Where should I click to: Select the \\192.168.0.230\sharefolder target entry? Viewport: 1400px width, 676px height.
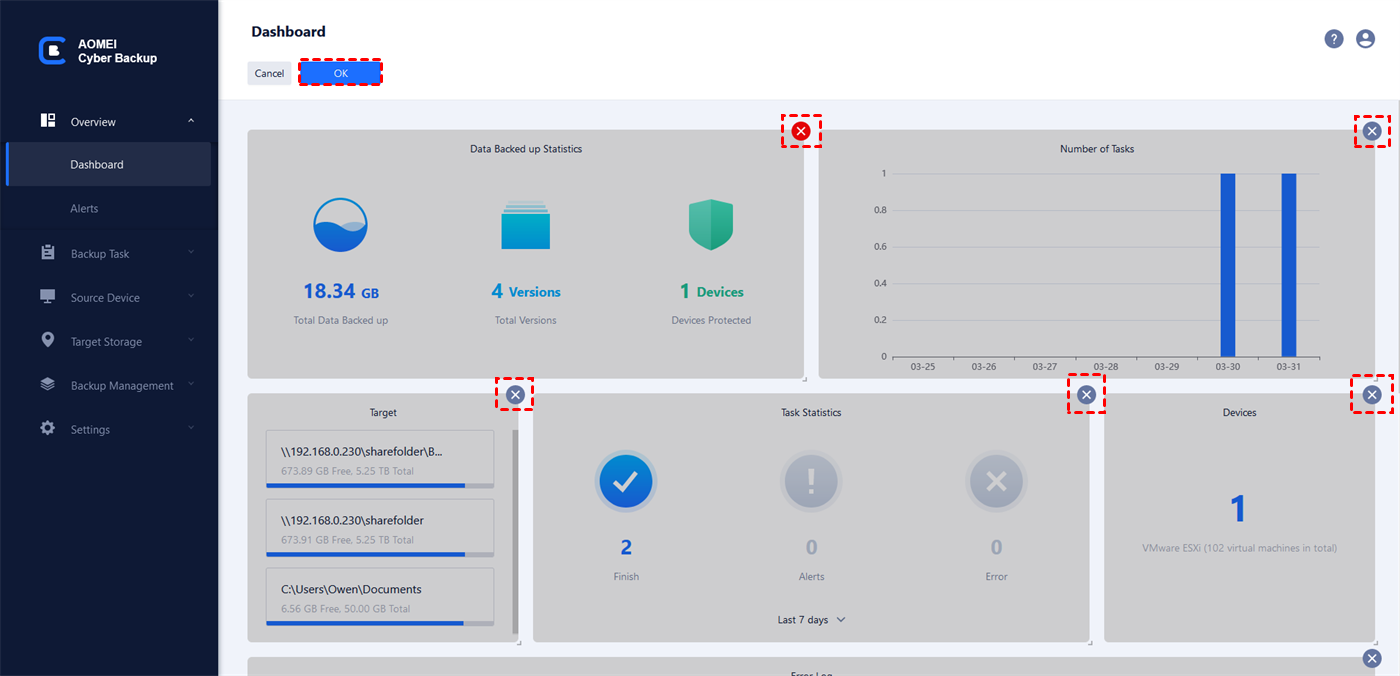pos(380,528)
